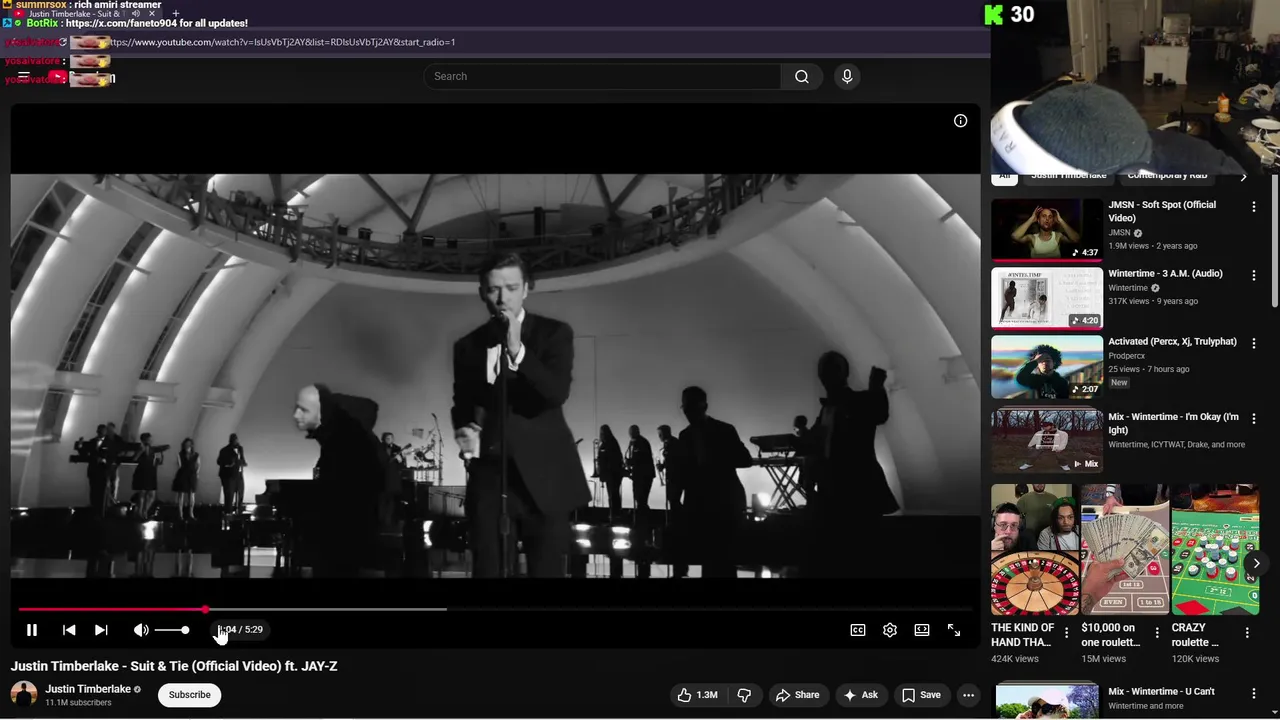Screen dimensions: 1280x720
Task: Switch to theater mode
Action: pos(922,630)
